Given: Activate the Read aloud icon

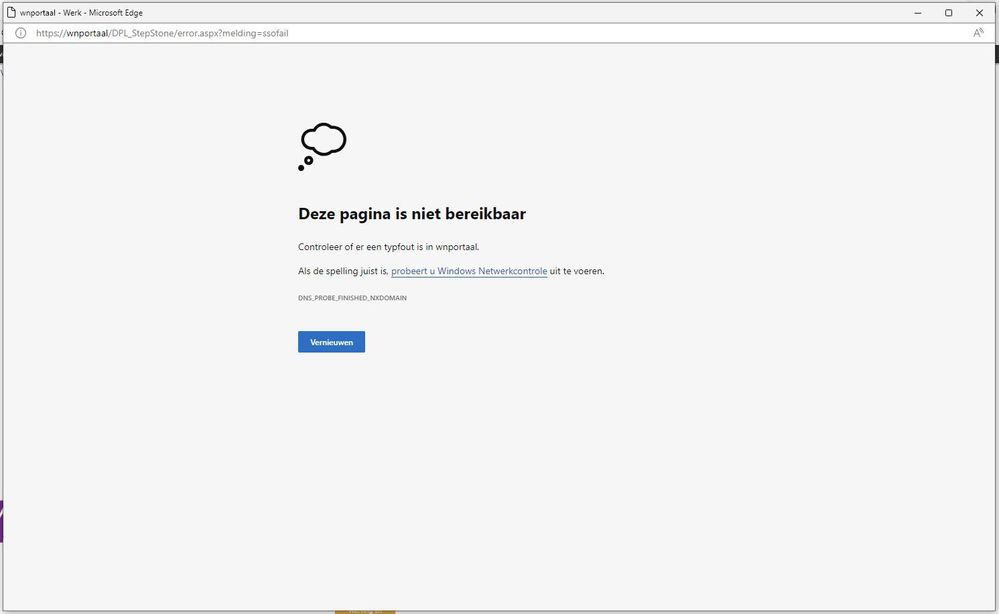Looking at the screenshot, I should (978, 33).
